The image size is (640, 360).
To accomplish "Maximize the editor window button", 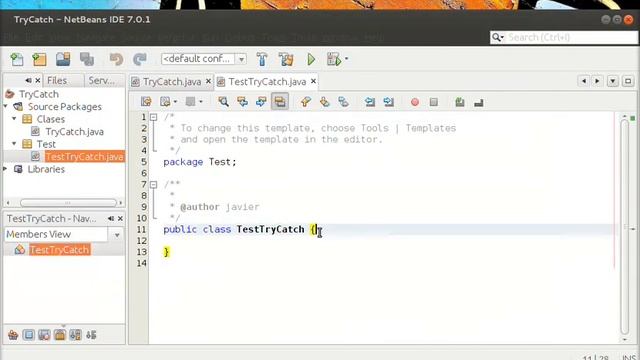I will tap(628, 81).
